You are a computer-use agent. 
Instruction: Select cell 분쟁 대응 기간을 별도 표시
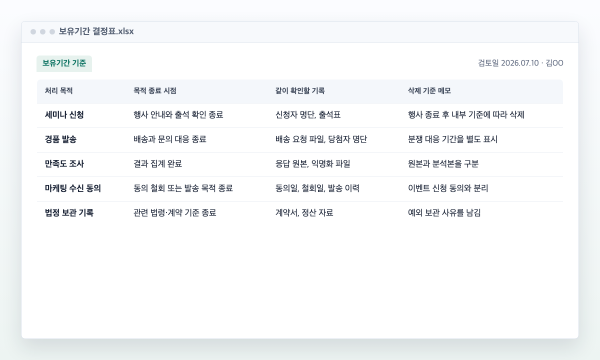point(453,139)
